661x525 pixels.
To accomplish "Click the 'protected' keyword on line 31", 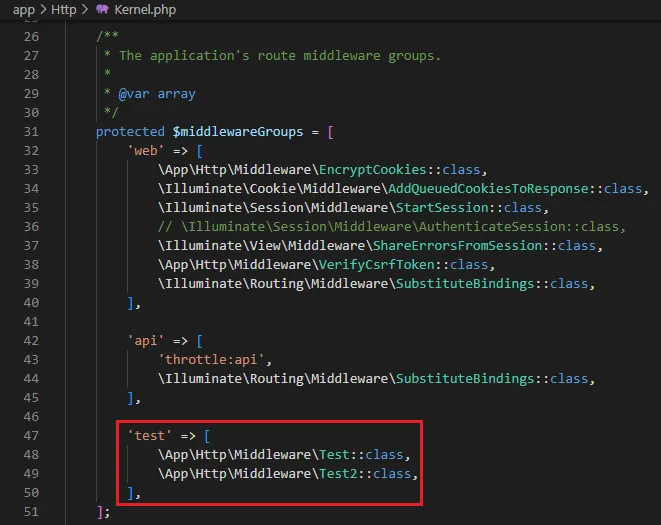I will pos(130,132).
